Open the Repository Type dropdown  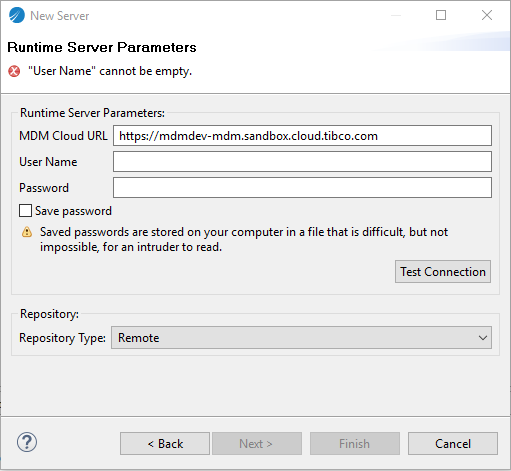(x=301, y=338)
